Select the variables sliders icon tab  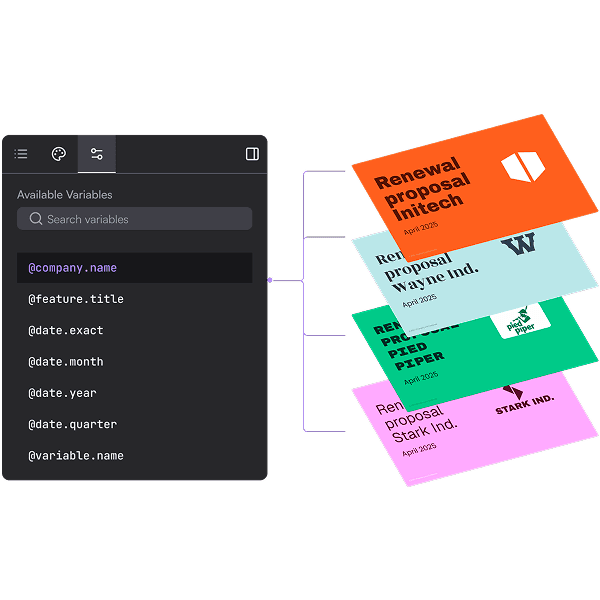97,154
